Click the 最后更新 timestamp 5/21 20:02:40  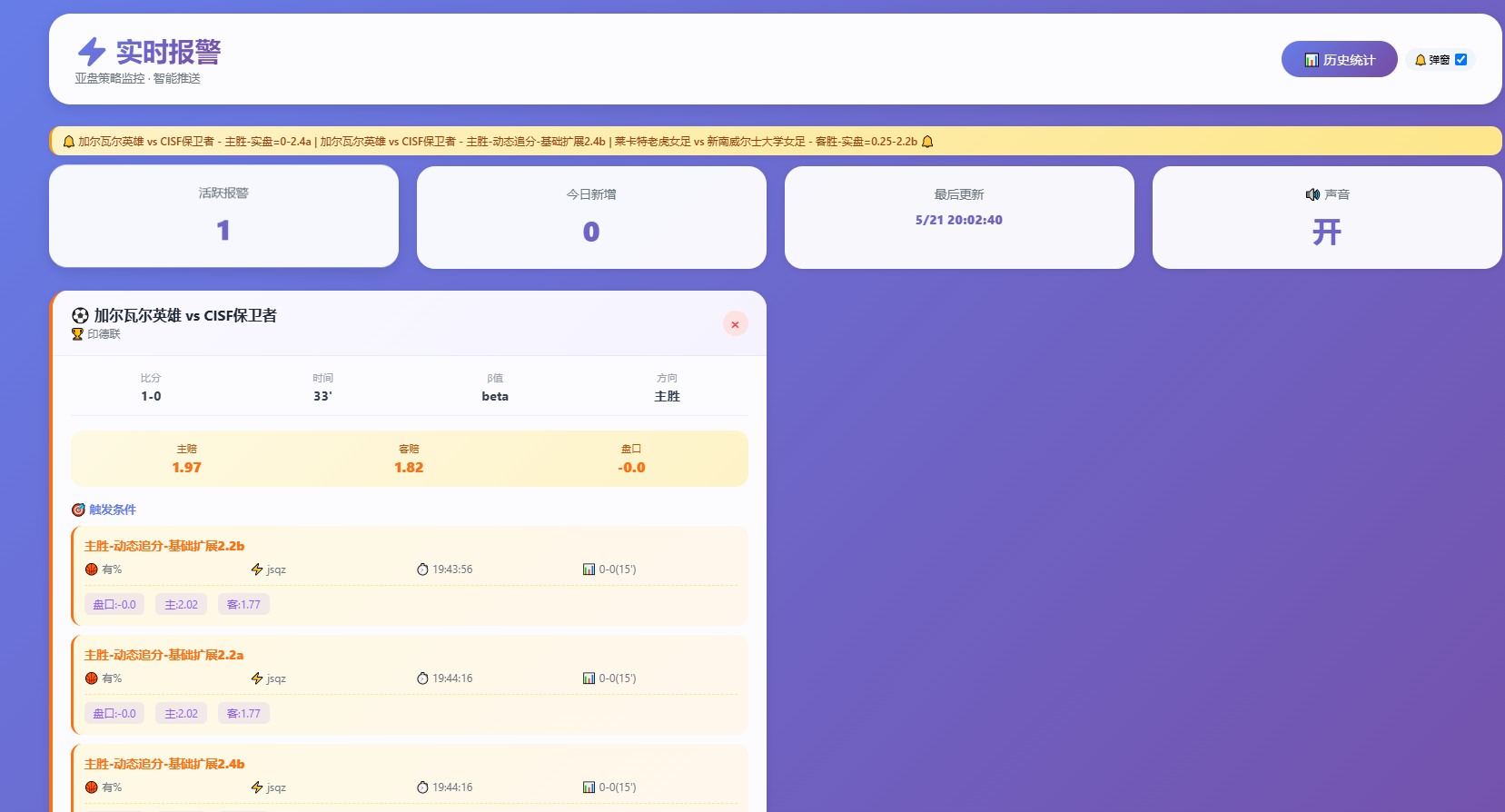[x=959, y=220]
